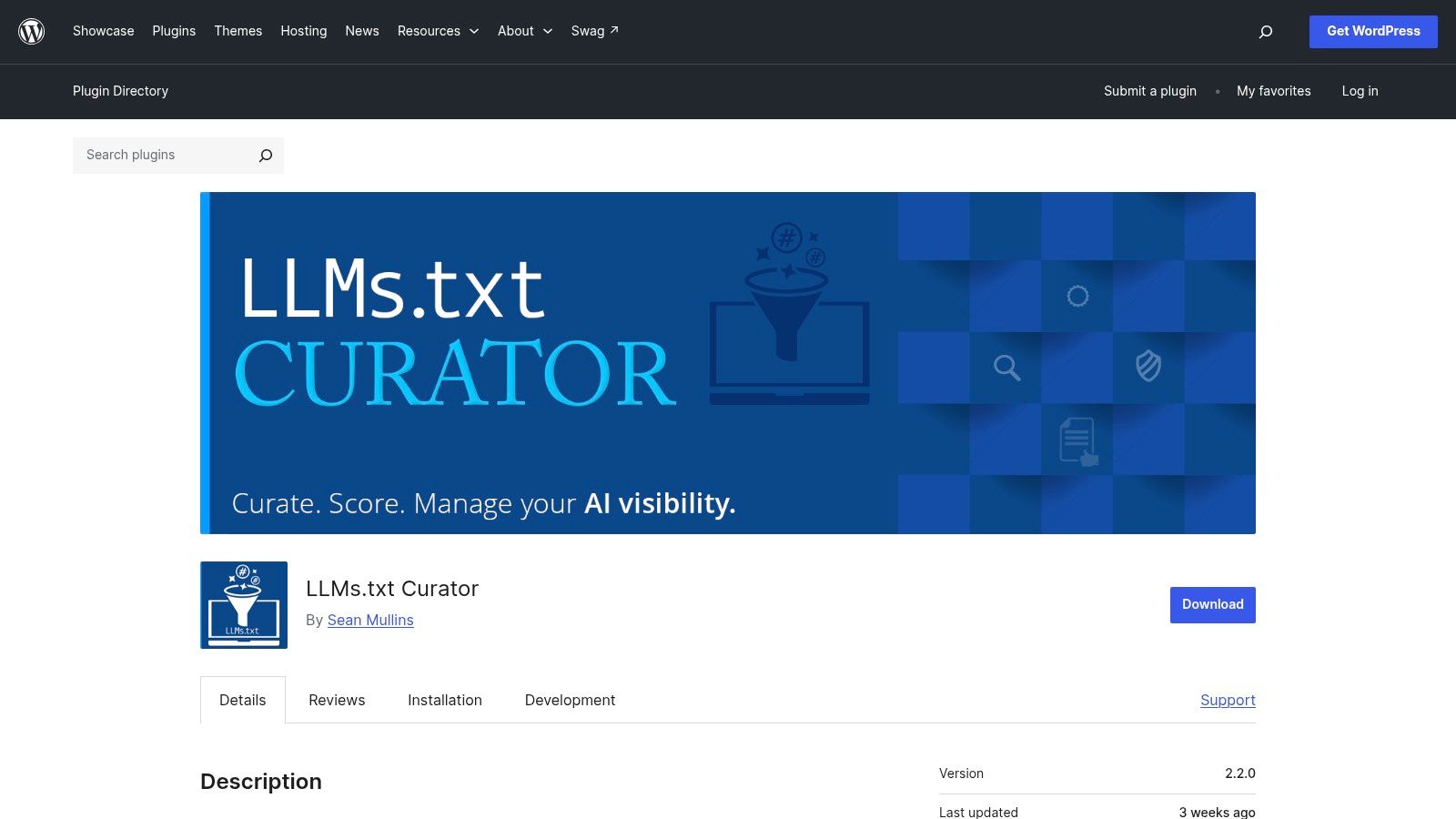The image size is (1456, 819).
Task: Open author Sean Mullins profile link
Action: click(370, 620)
